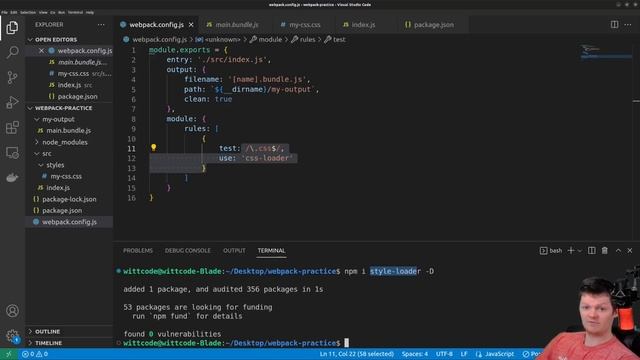Change encoding via UTF-8 status item
This screenshot has width=640, height=360.
[x=444, y=354]
